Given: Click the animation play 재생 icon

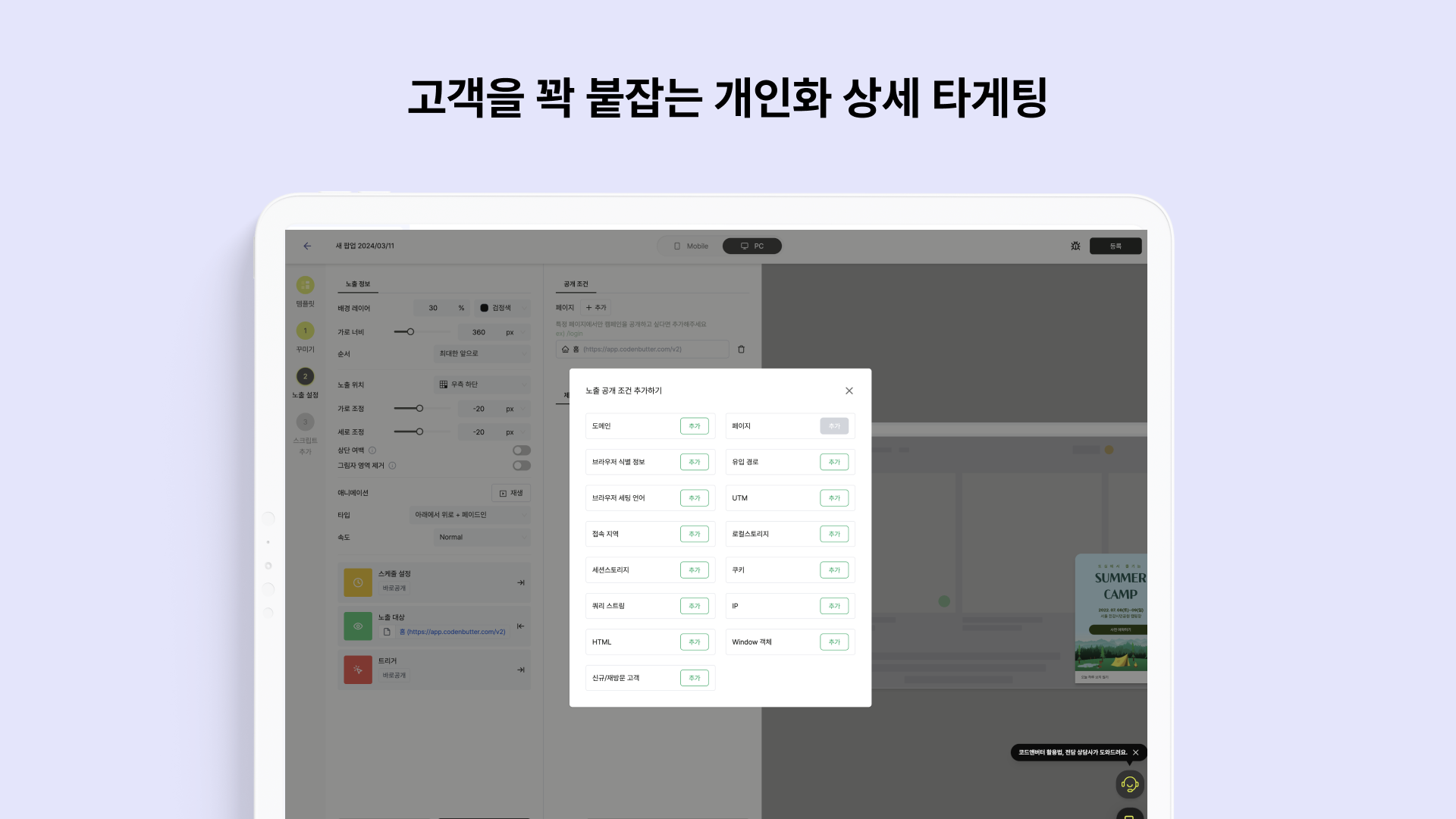Looking at the screenshot, I should click(x=503, y=493).
